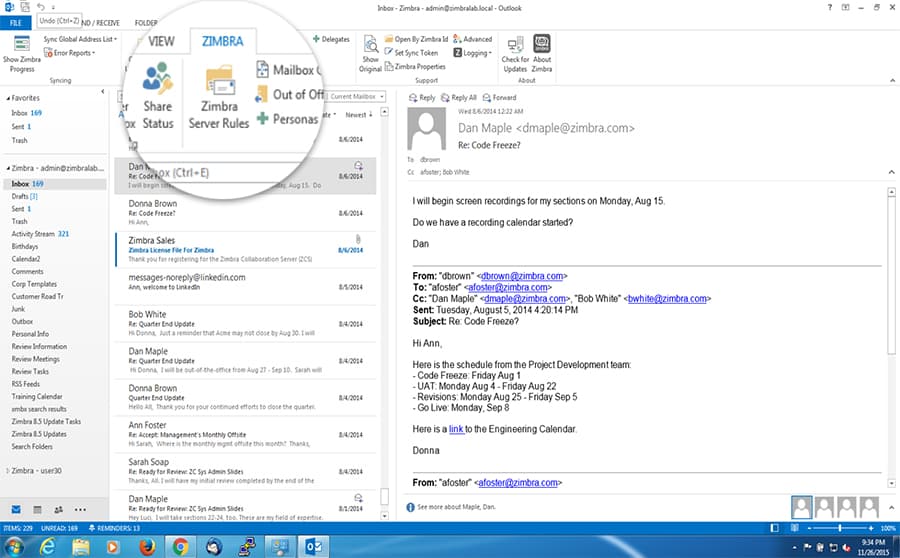Switch to the FOLDER ribbon tab
900x558 pixels.
pyautogui.click(x=146, y=23)
